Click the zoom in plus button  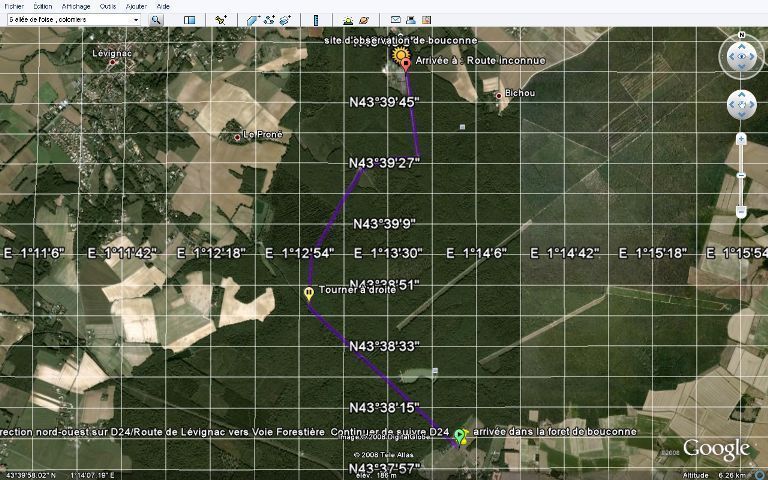pos(741,139)
